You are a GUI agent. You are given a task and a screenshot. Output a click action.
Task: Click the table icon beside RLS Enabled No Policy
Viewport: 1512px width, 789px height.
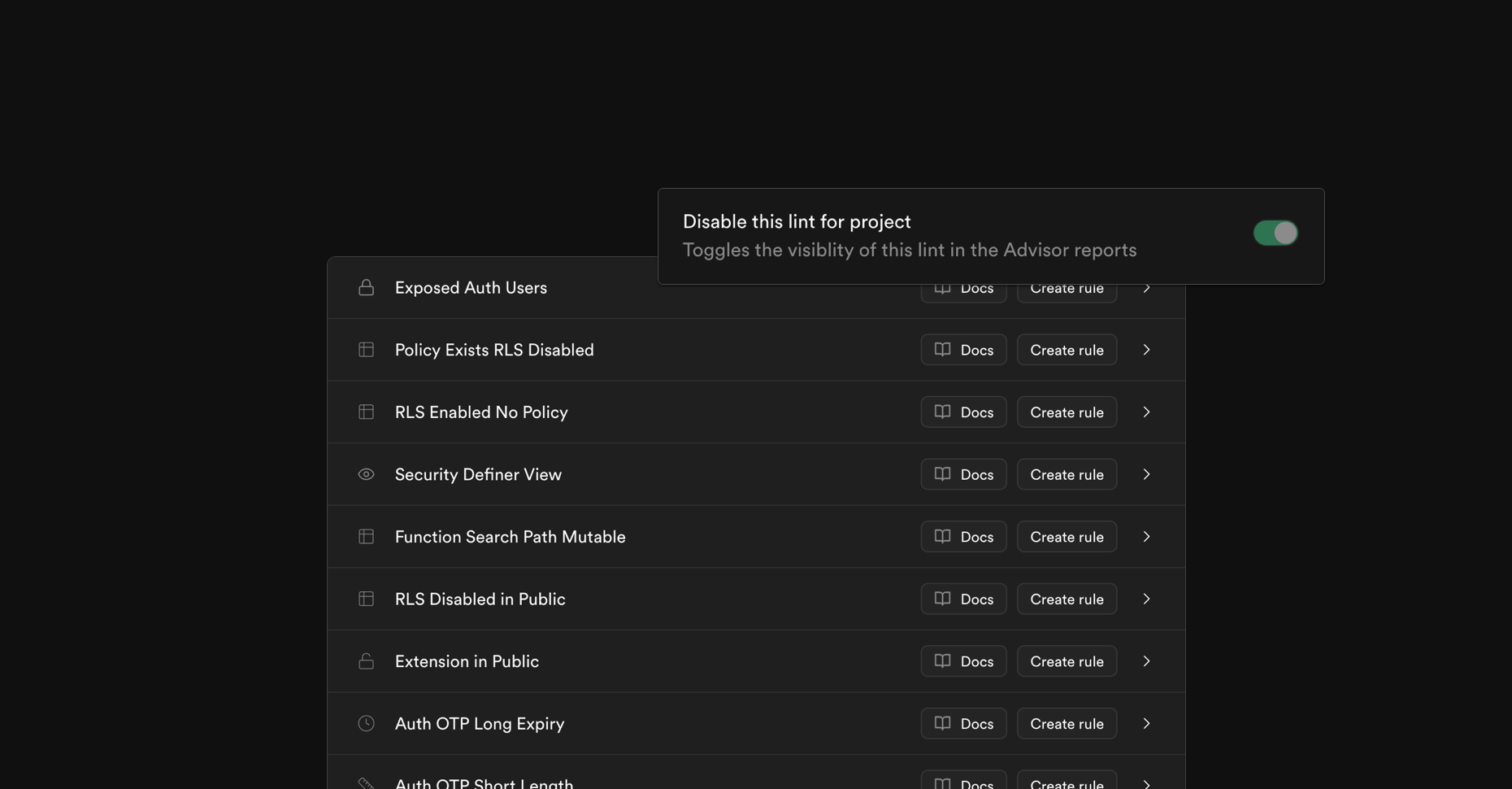(x=366, y=412)
